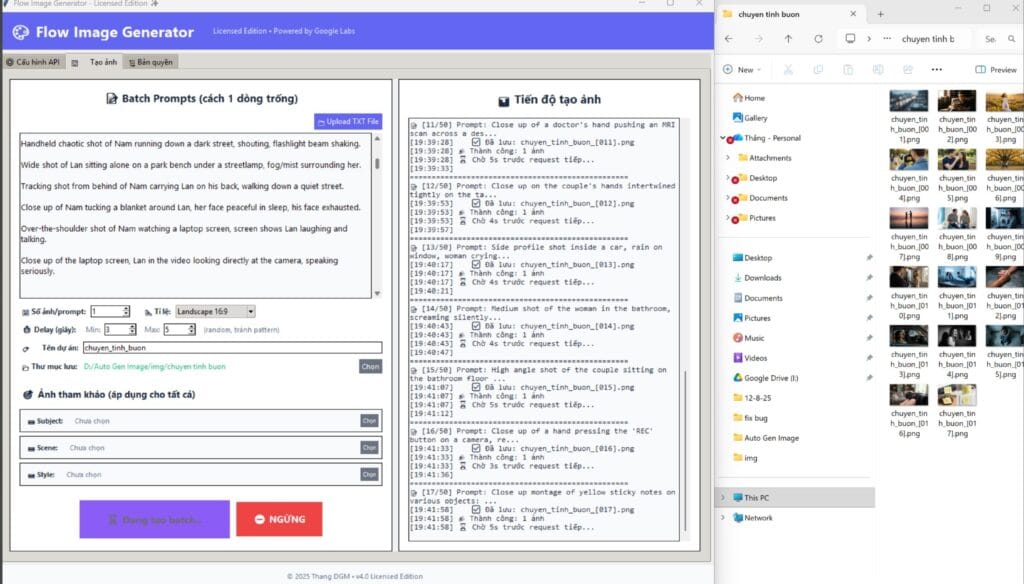Click Chọn button in Scene row
Screen dimensions: 1024x584
click(x=370, y=447)
